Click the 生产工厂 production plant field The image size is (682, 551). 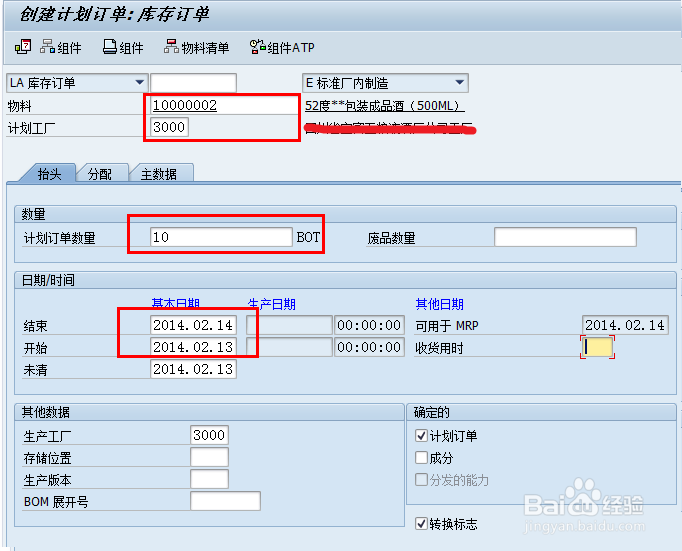[x=209, y=435]
